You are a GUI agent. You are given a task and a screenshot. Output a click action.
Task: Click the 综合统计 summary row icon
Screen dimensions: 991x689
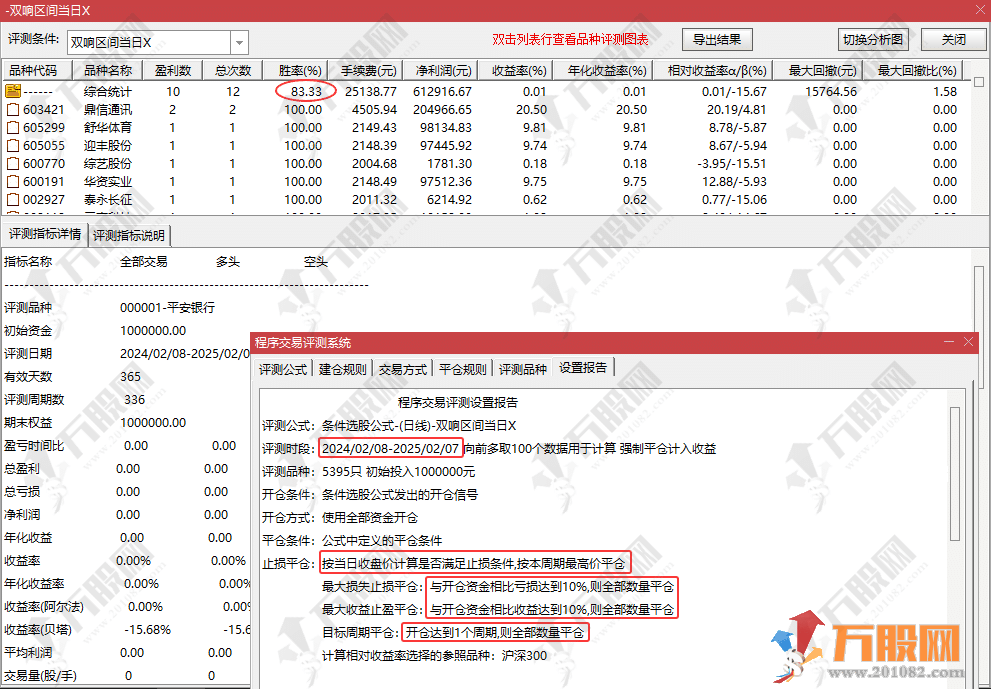[13, 91]
